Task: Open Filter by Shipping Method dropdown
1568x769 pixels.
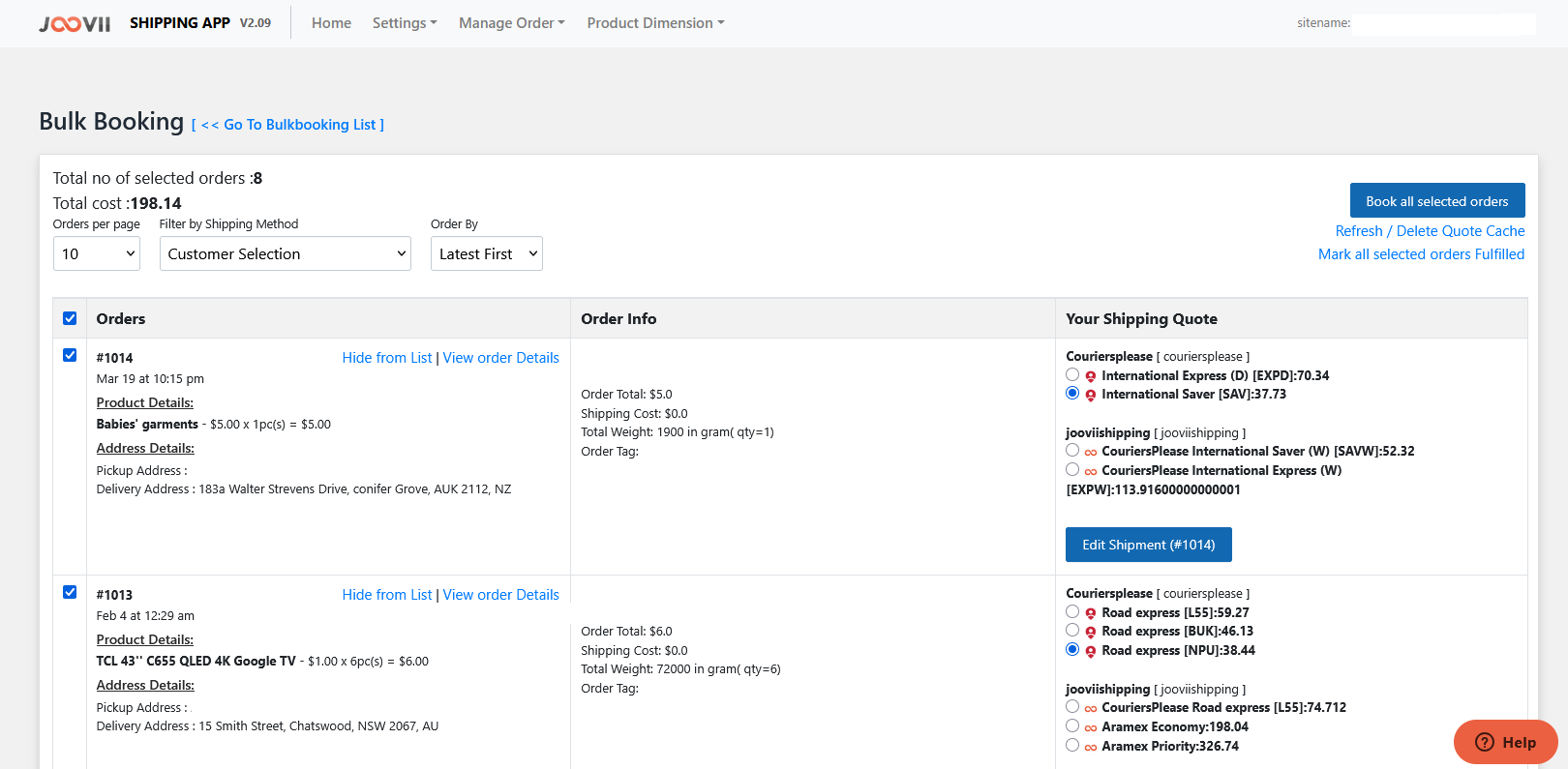Action: (286, 253)
